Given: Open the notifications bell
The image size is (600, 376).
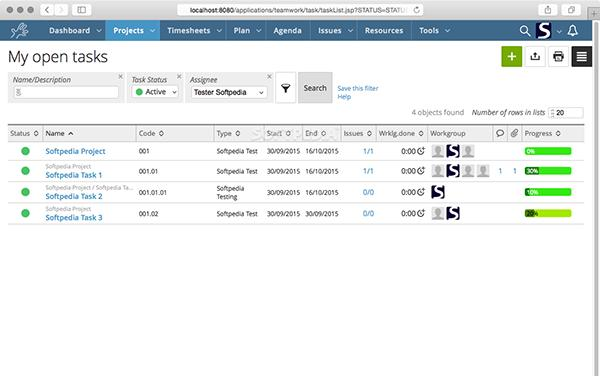Looking at the screenshot, I should (572, 31).
